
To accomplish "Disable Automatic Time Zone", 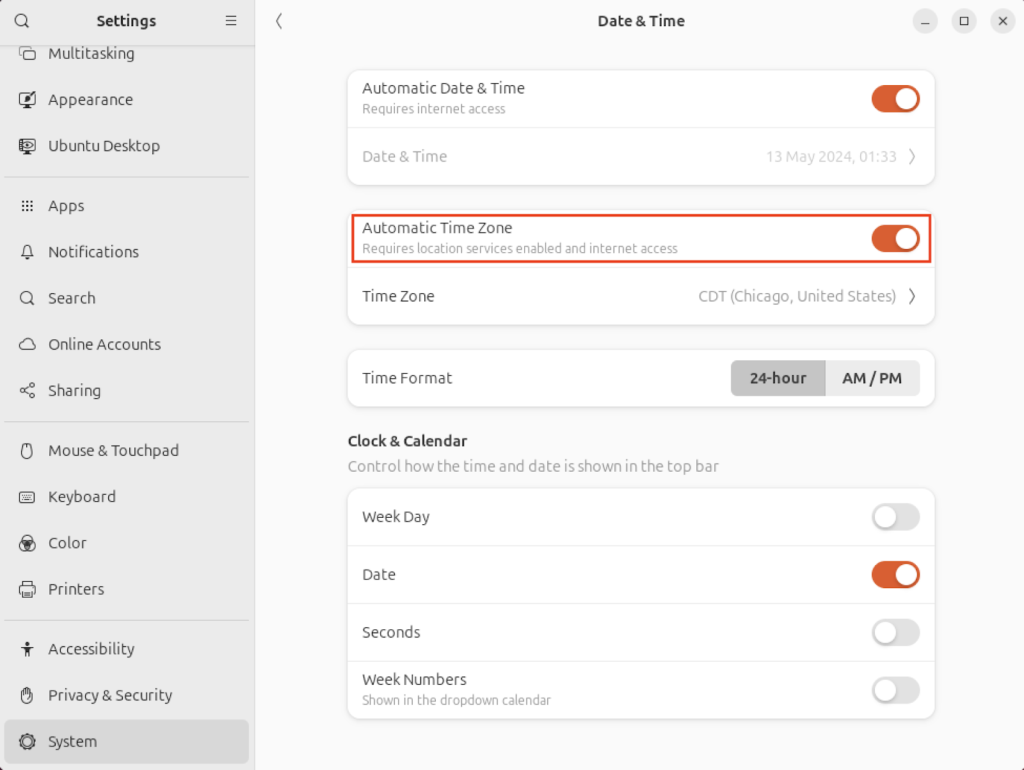I will [x=895, y=238].
